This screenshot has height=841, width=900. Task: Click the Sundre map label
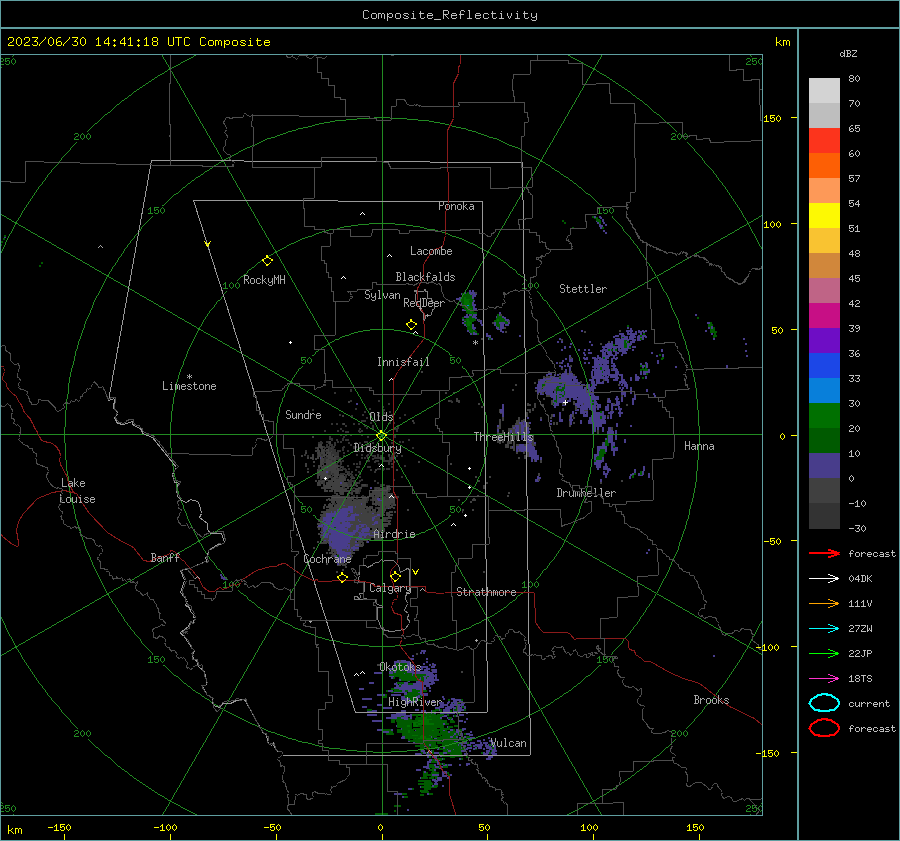[303, 414]
